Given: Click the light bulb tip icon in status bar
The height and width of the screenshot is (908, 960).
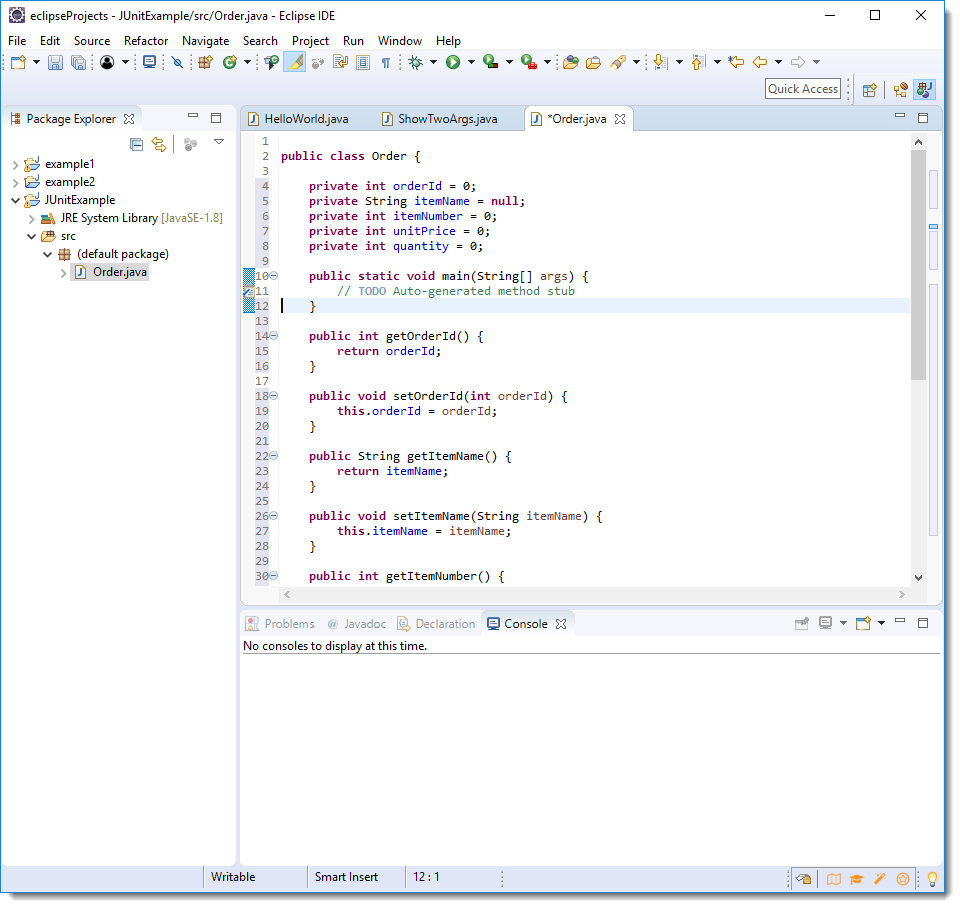Looking at the screenshot, I should tap(932, 879).
